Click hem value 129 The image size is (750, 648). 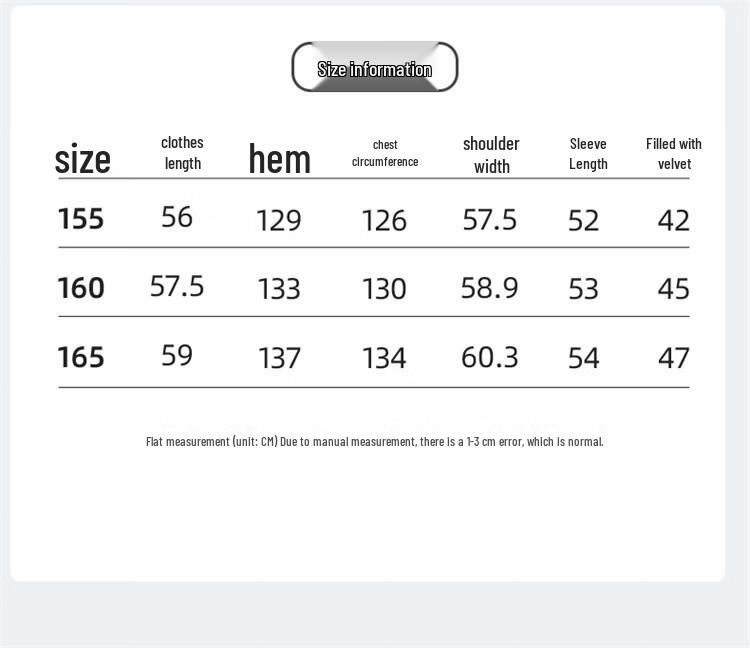tap(279, 220)
